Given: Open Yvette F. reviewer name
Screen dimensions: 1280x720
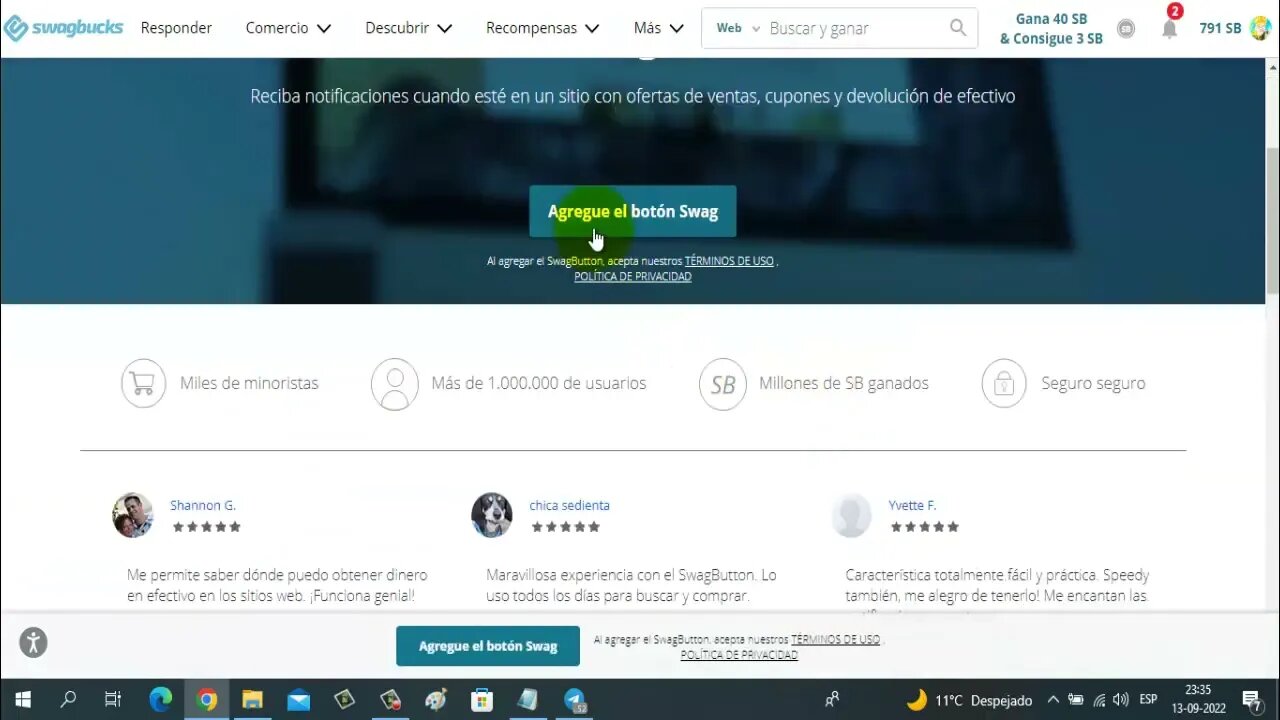Looking at the screenshot, I should tap(912, 505).
